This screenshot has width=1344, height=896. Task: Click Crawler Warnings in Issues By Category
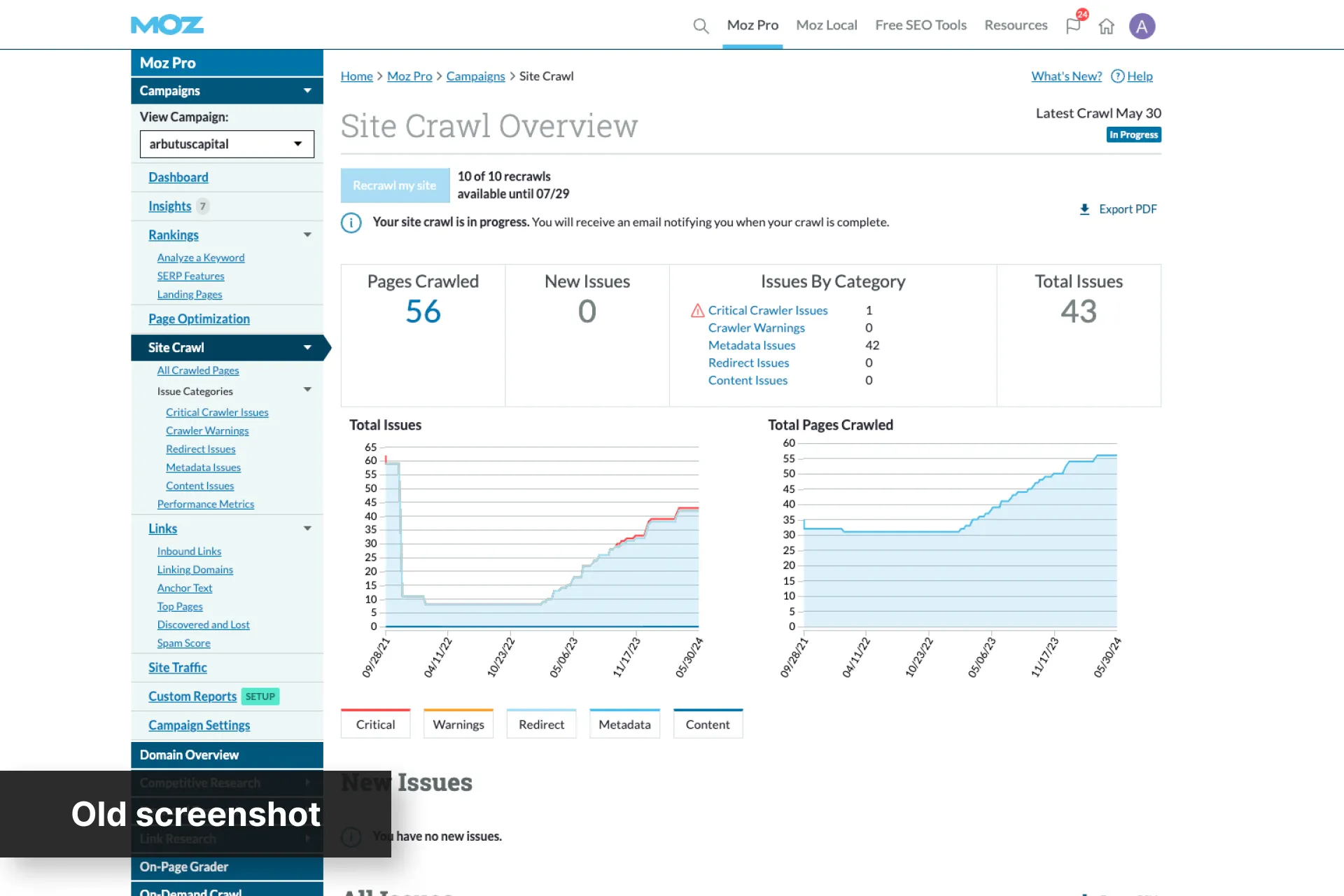tap(756, 328)
